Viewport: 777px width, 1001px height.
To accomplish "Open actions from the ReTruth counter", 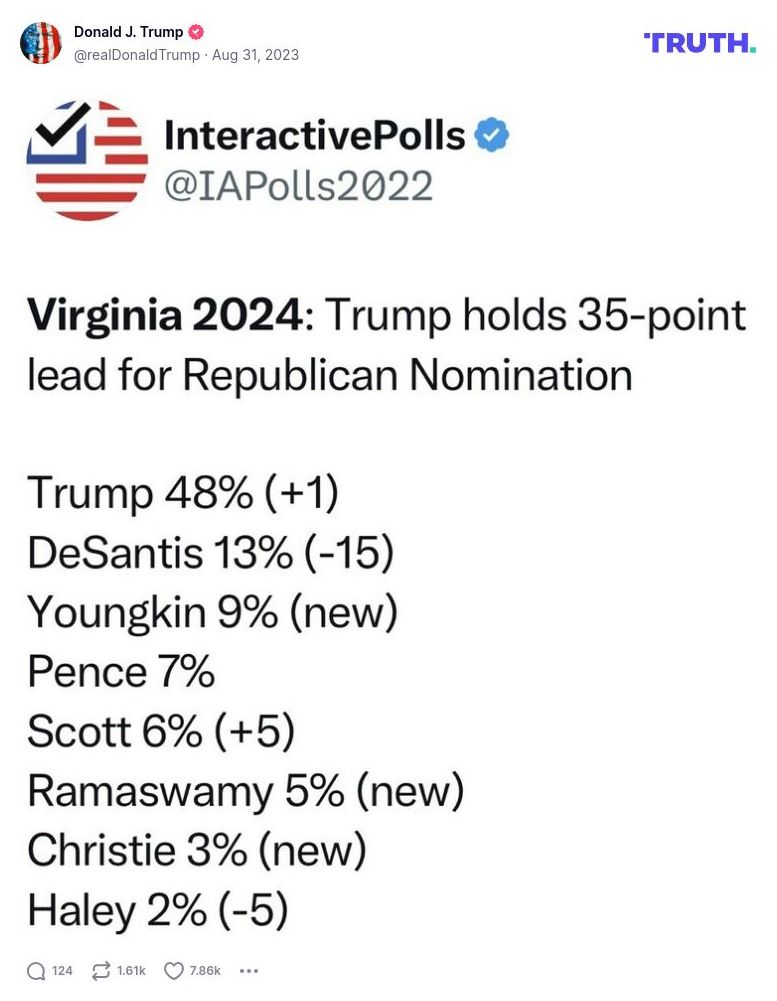I will (130, 970).
